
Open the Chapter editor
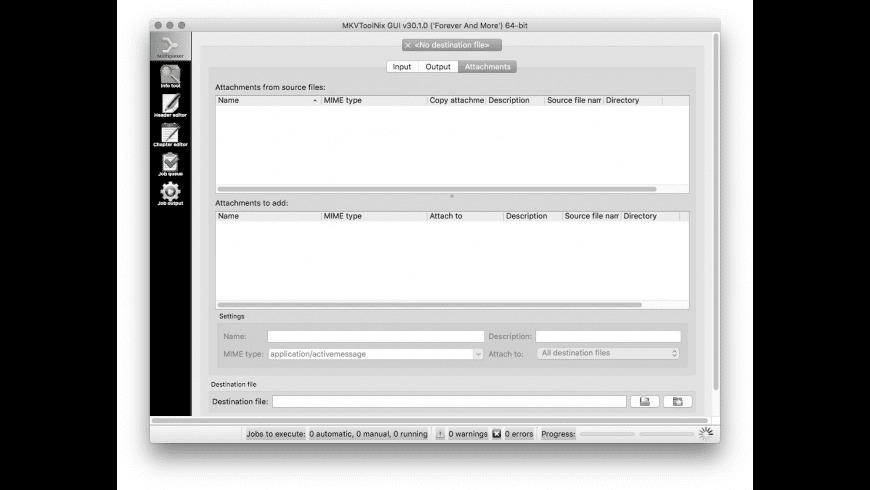pos(170,135)
